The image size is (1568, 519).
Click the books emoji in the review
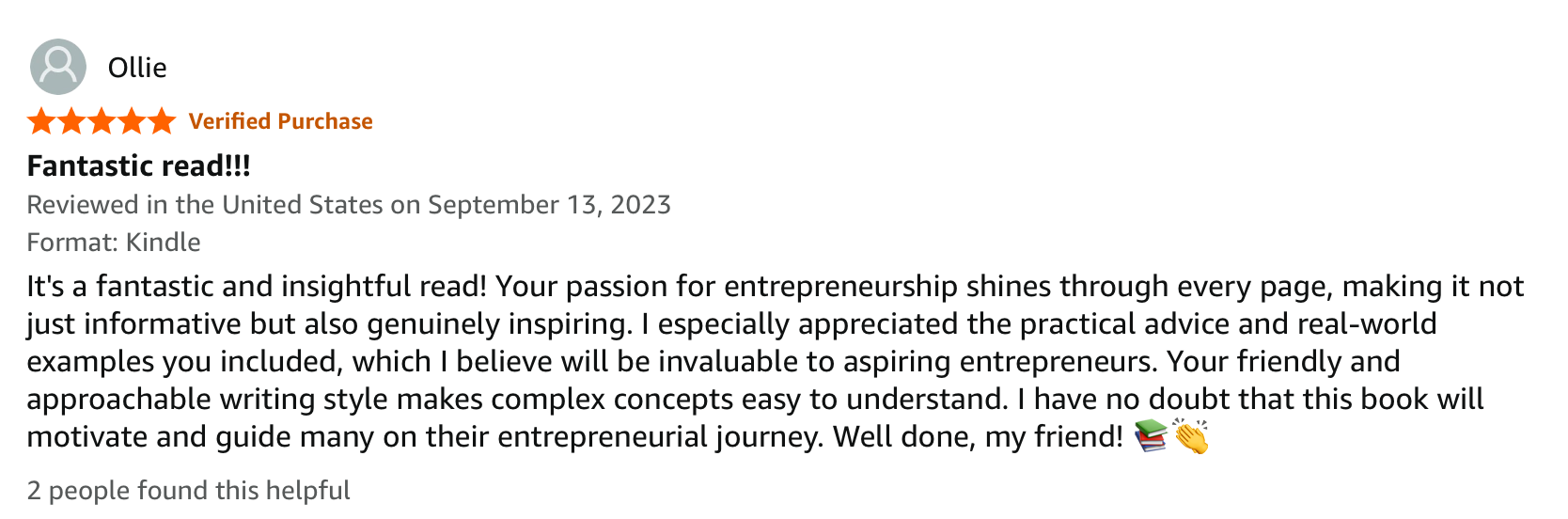pyautogui.click(x=1151, y=436)
